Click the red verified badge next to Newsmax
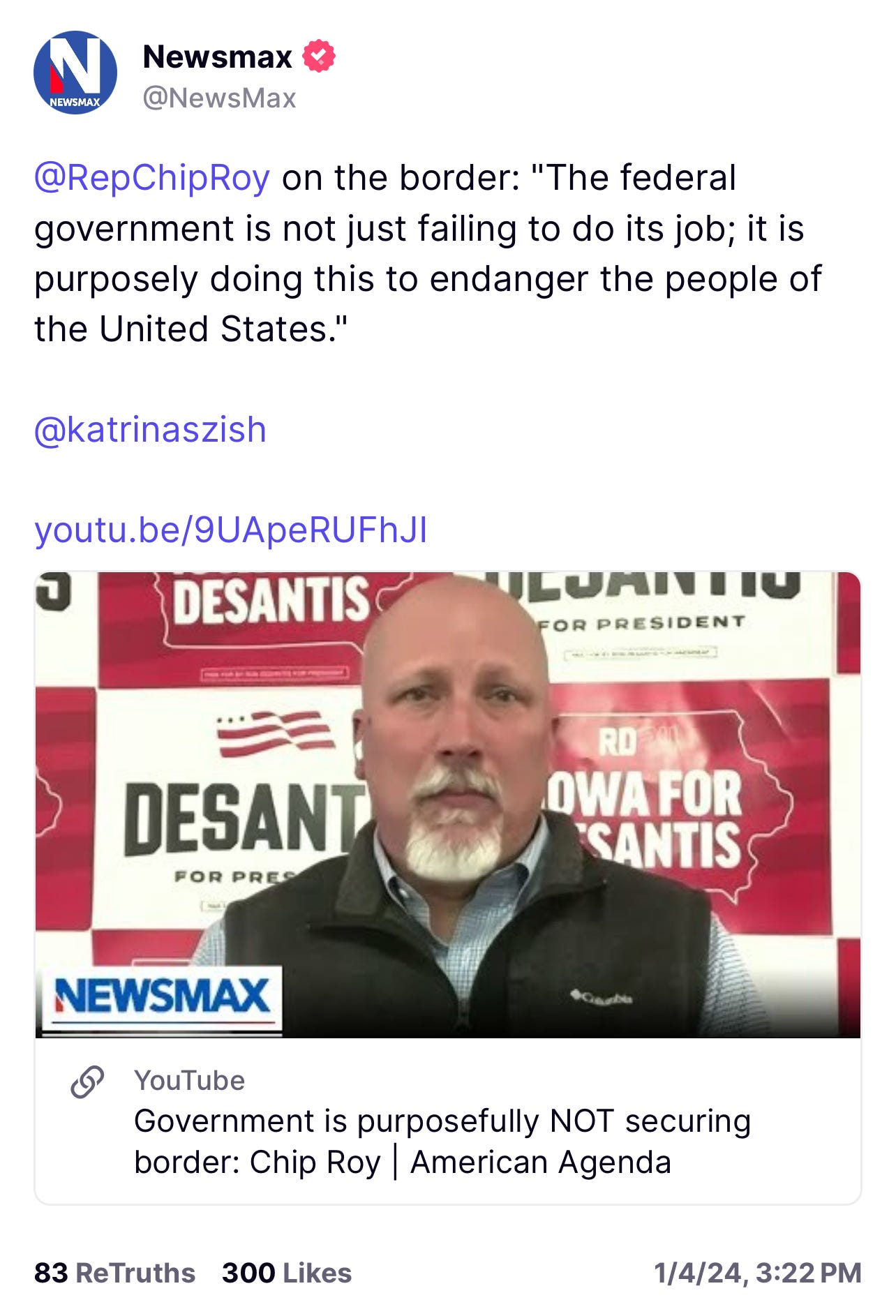Screen dimensions: 896x1316 tap(319, 57)
